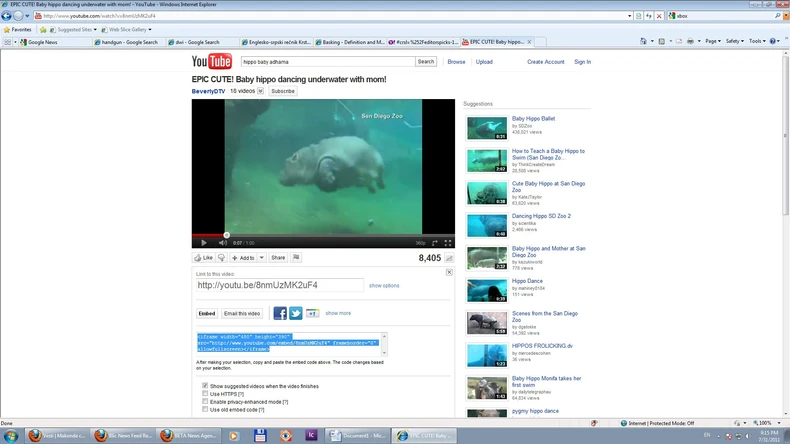
Task: Share the video on Twitter
Action: (296, 313)
